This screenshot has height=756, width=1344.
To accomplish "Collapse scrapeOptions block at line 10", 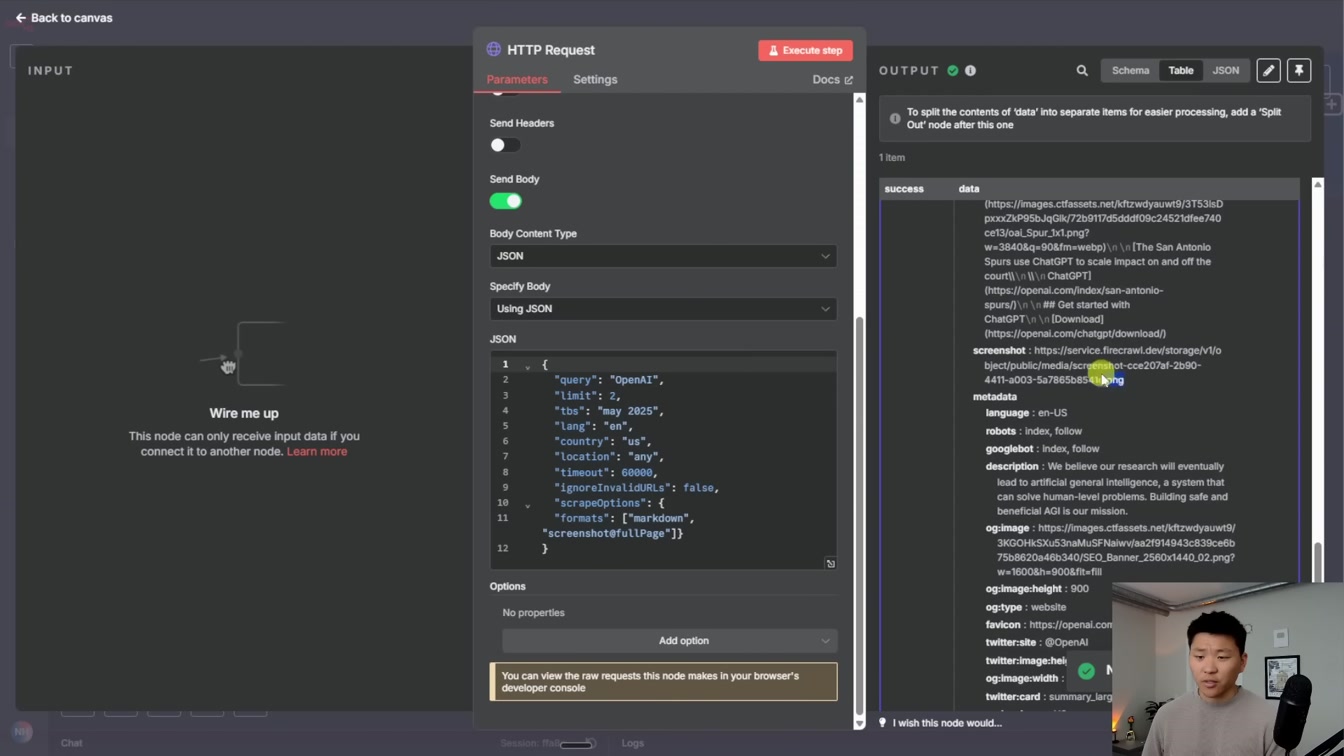I will tap(528, 505).
